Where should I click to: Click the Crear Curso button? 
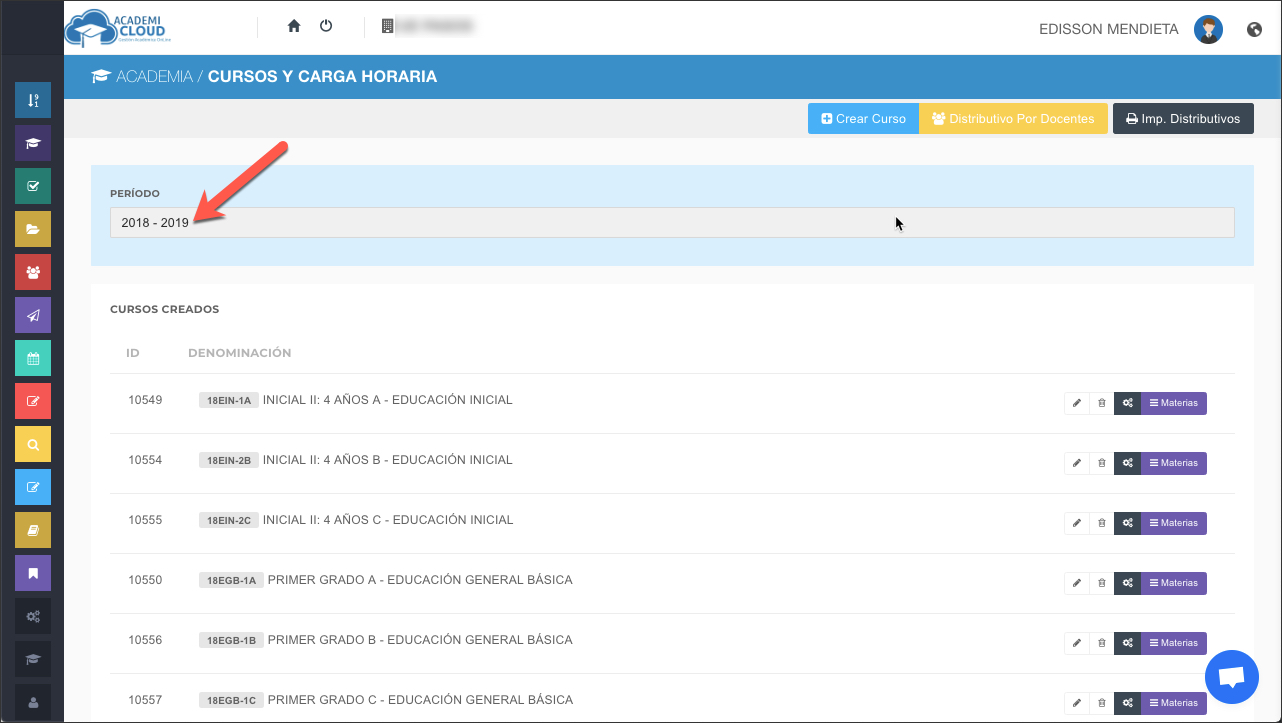(863, 119)
